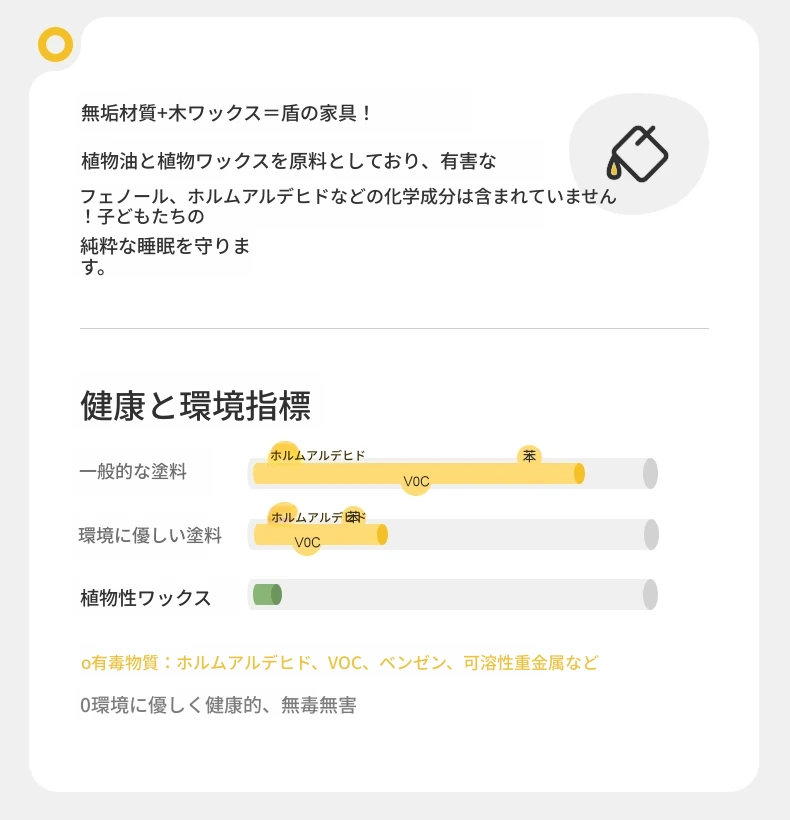Viewport: 790px width, 820px height.
Task: Click the yellow drop on the paint bucket
Action: point(613,169)
